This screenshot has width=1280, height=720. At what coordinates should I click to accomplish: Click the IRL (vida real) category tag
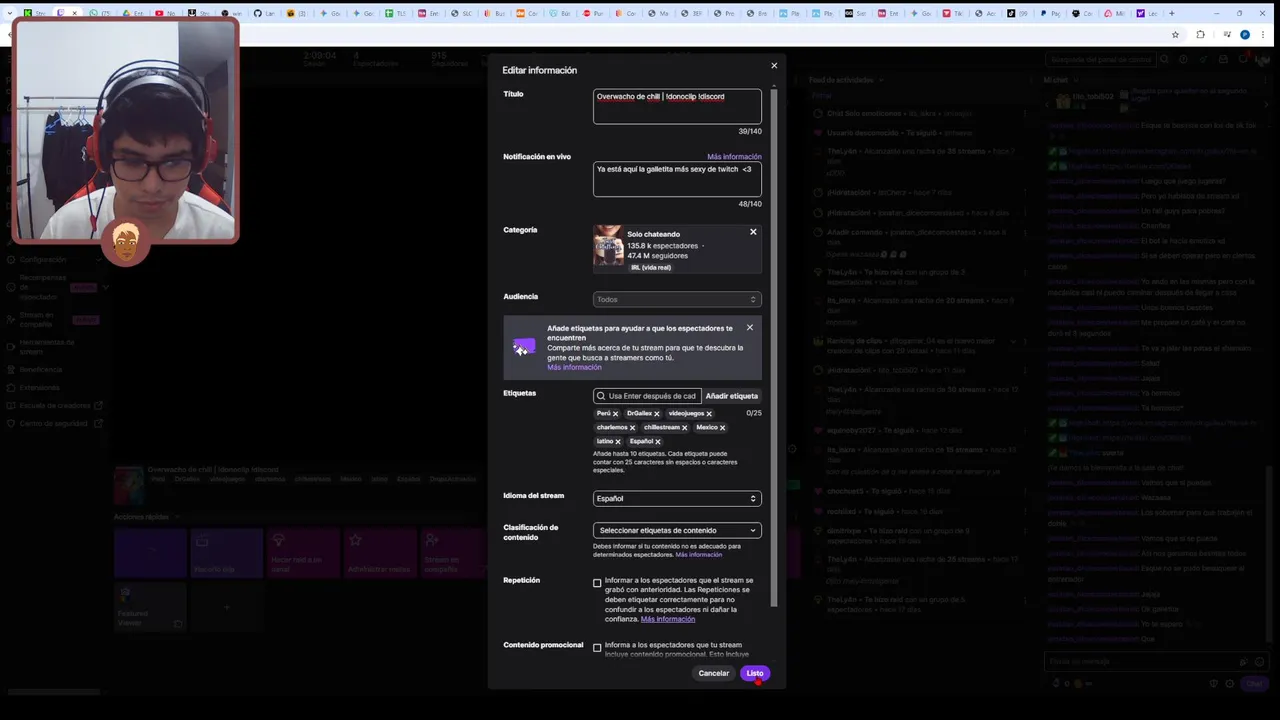point(650,267)
